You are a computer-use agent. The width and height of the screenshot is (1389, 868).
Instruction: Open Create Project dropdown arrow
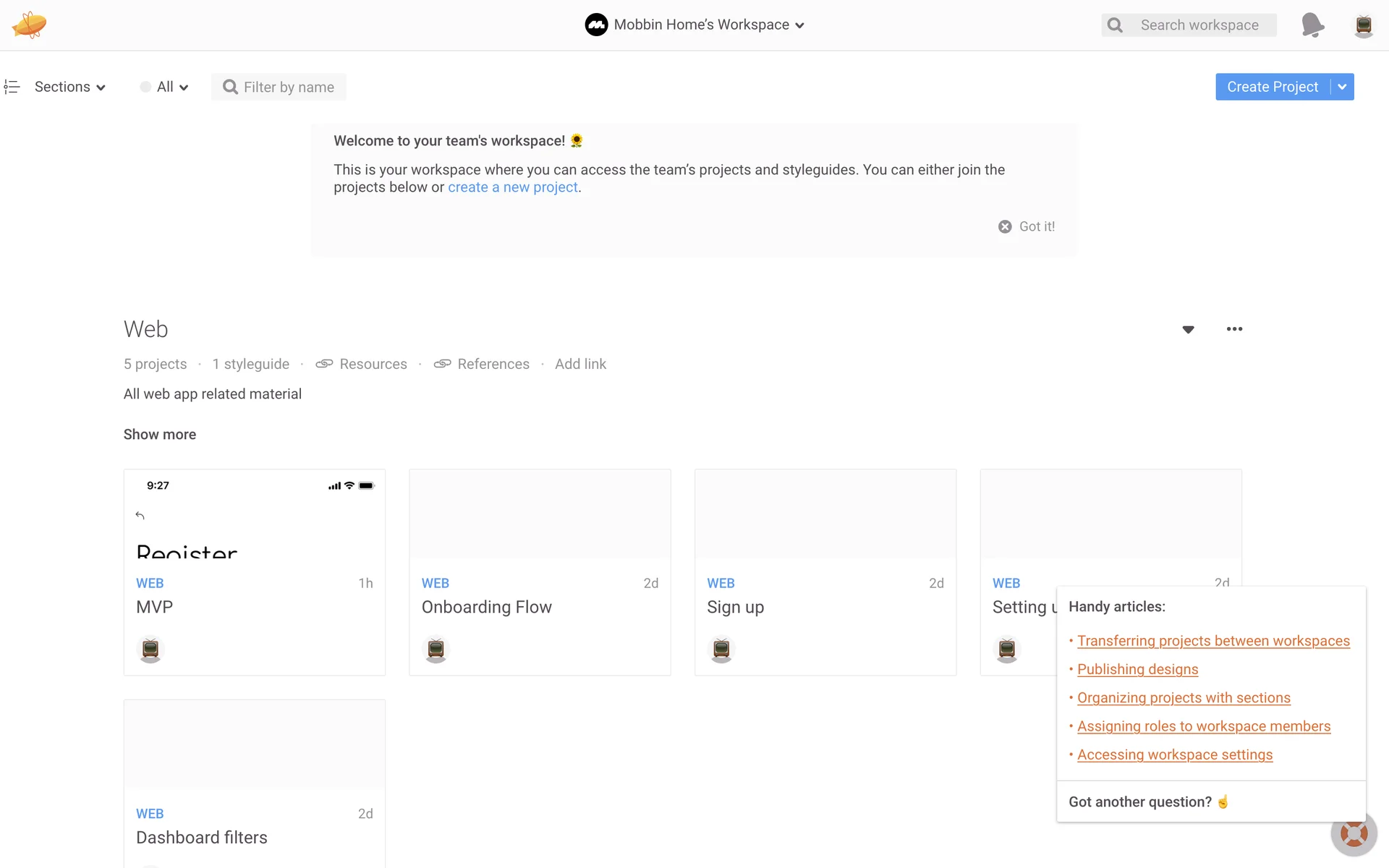click(x=1342, y=87)
